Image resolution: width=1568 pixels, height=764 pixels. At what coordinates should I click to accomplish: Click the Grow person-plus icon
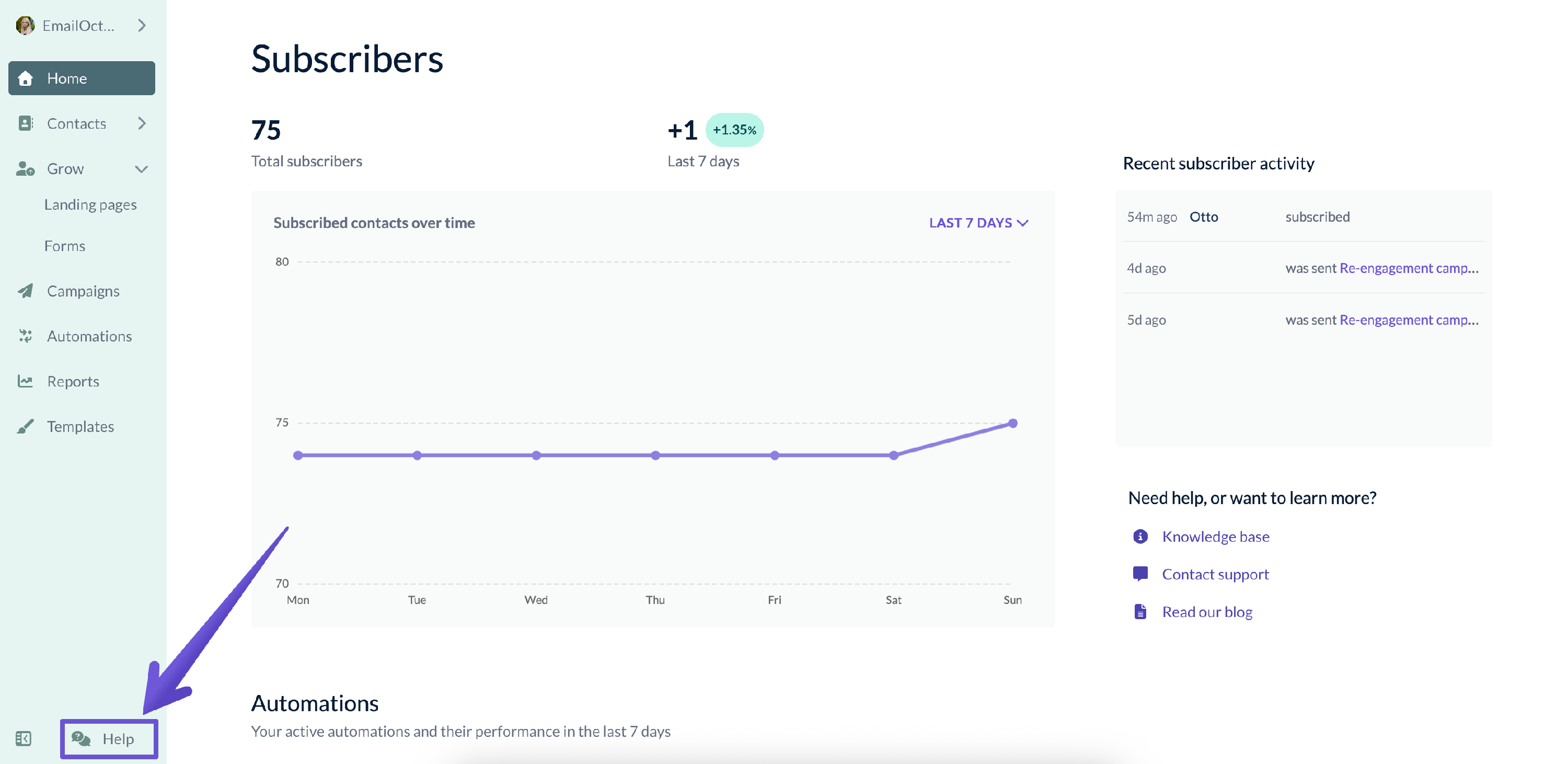click(26, 168)
